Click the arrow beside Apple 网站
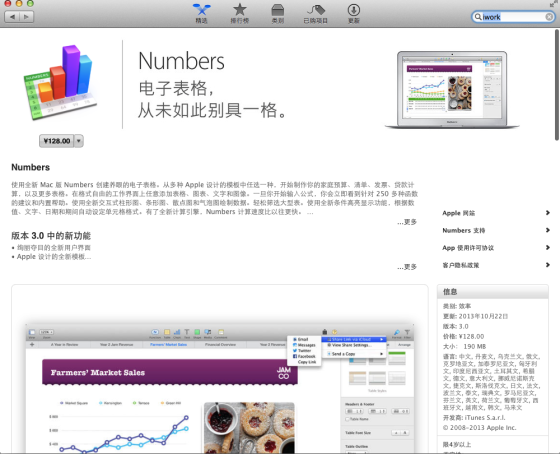Viewport: 560px width, 454px height. [x=548, y=213]
